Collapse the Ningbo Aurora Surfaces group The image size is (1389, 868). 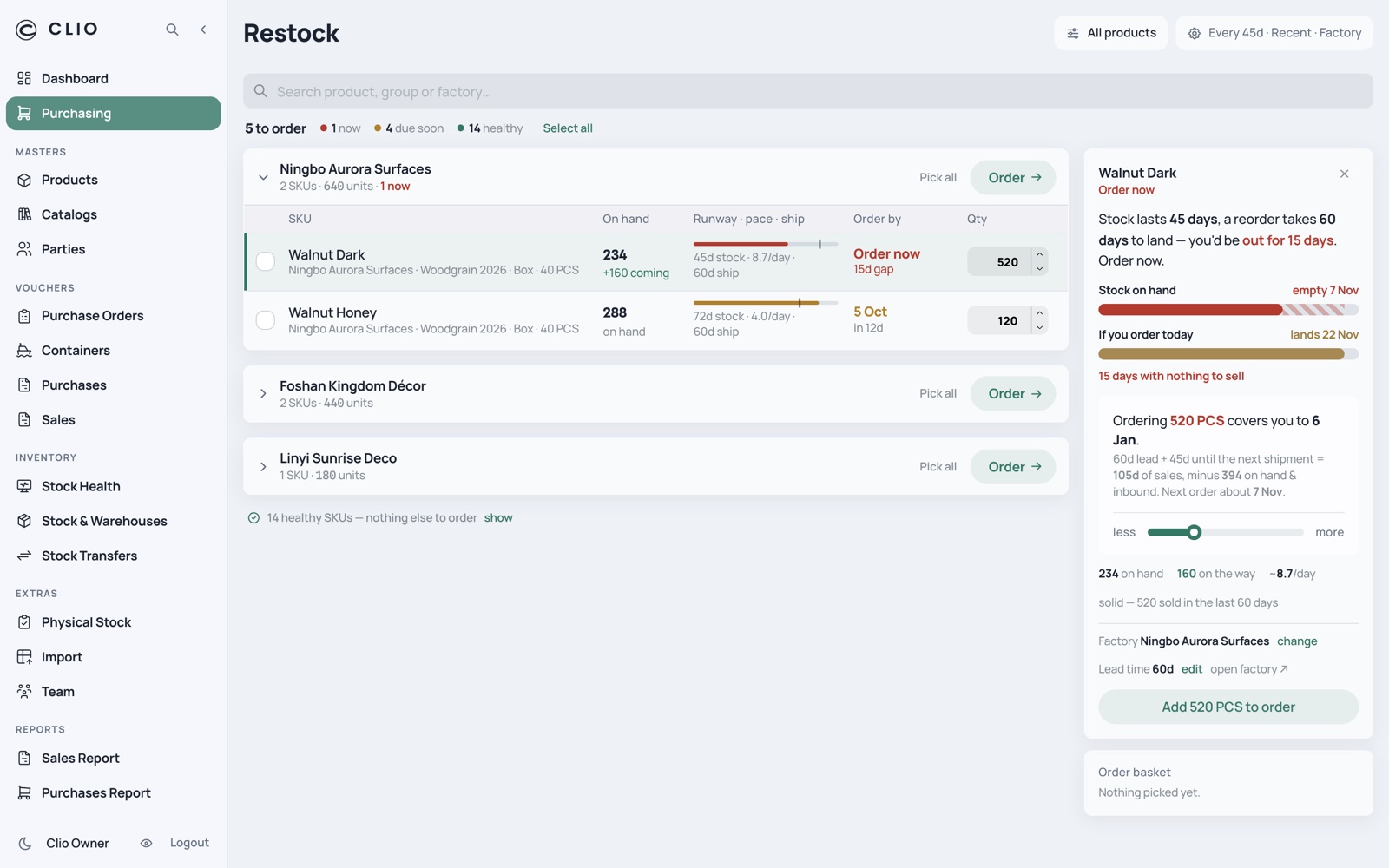point(263,177)
